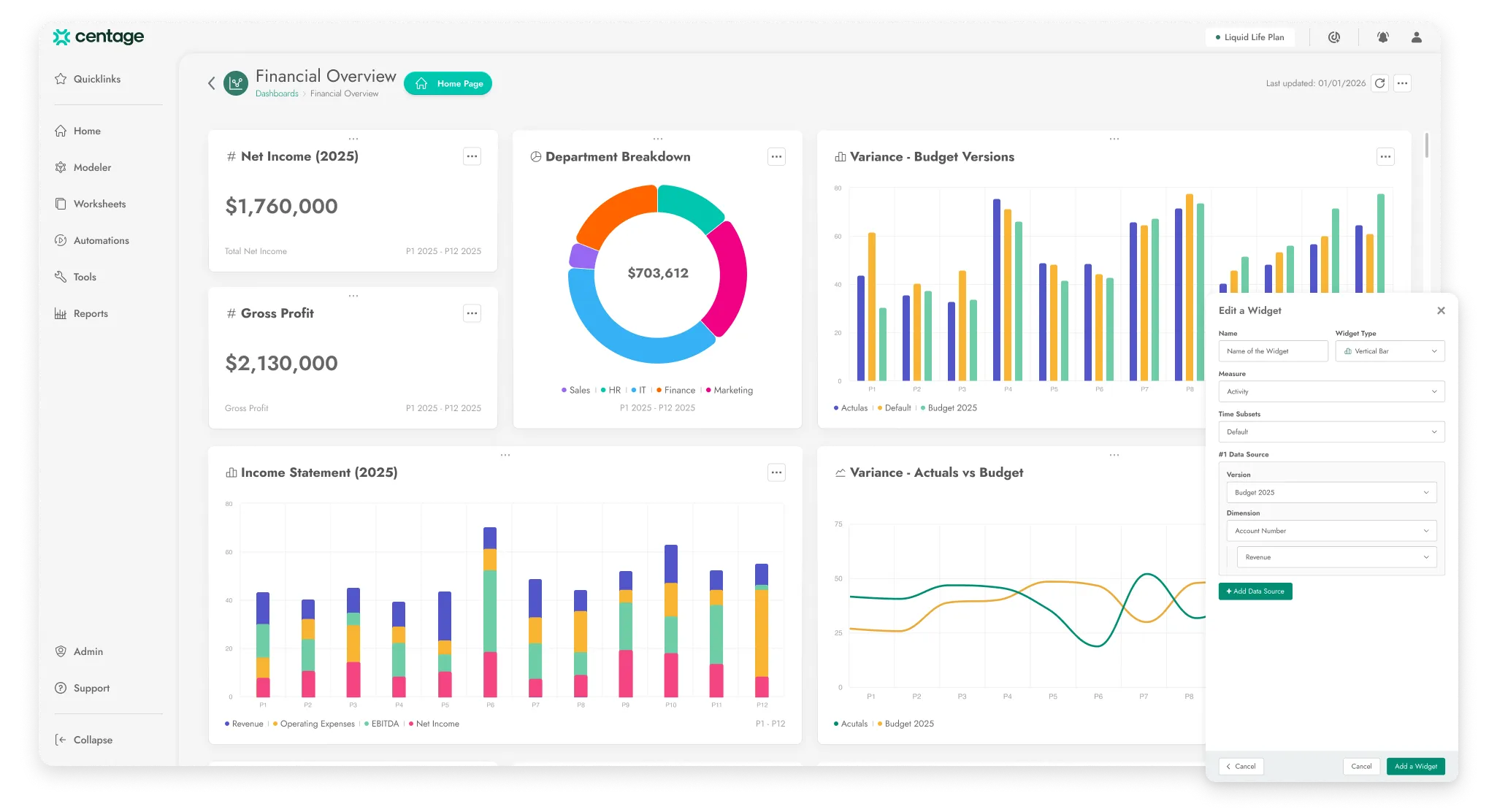The height and width of the screenshot is (812, 1497).
Task: Go to Automations in sidebar
Action: pyautogui.click(x=101, y=240)
